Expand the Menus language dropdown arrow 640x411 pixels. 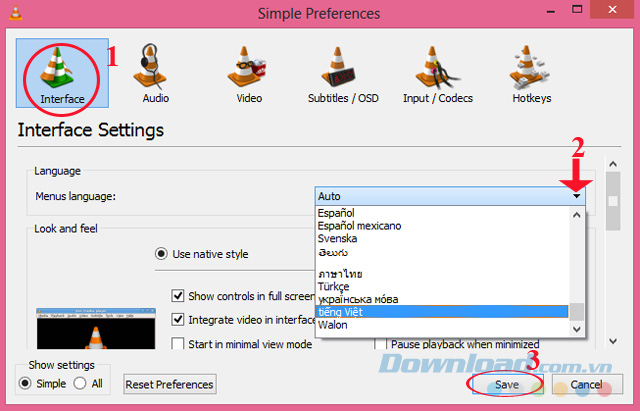coord(577,197)
